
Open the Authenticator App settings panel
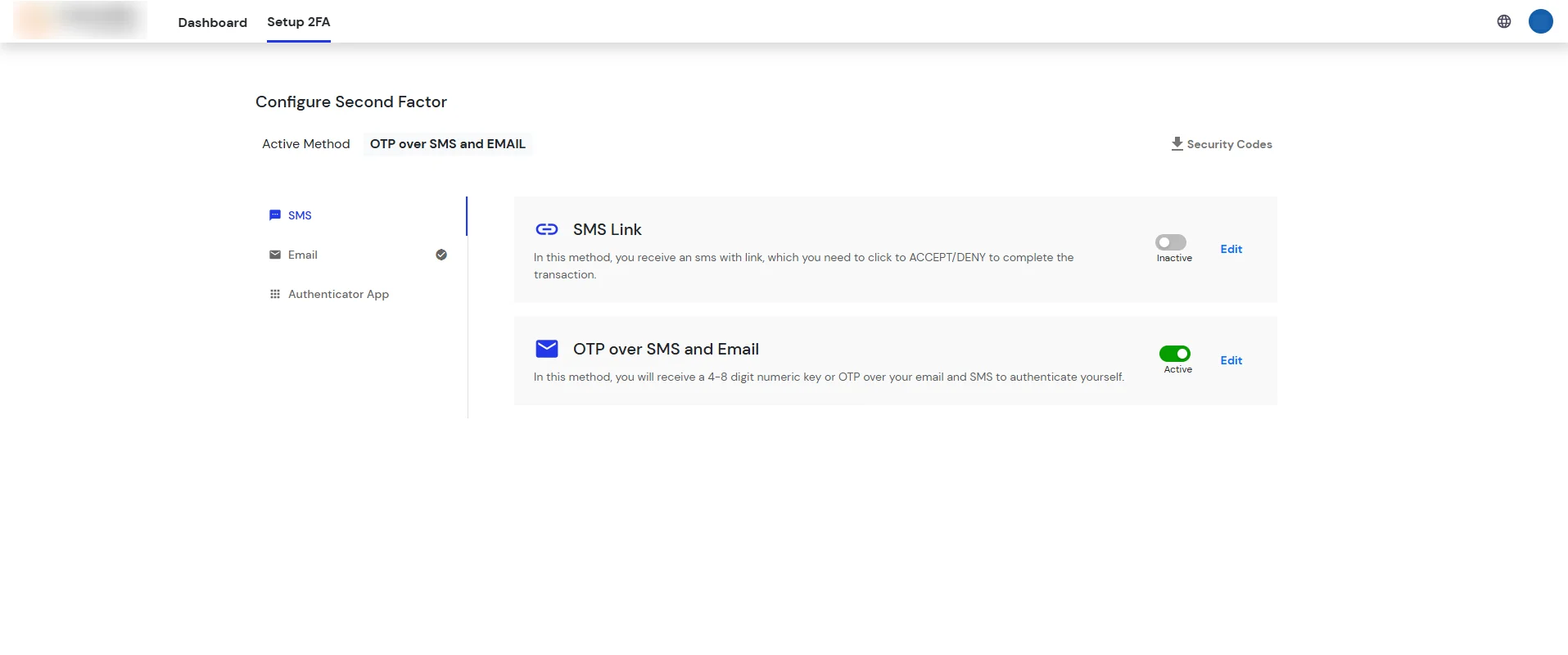338,293
